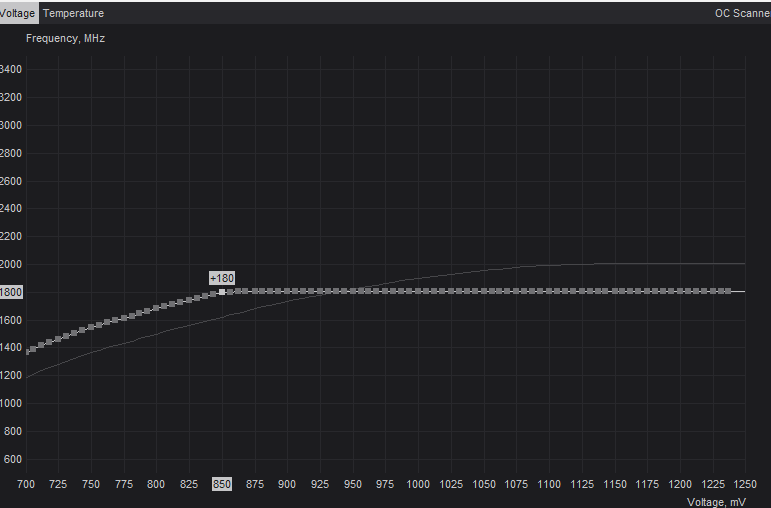Click the 800 frequency axis label
The width and height of the screenshot is (771, 508).
[13, 431]
